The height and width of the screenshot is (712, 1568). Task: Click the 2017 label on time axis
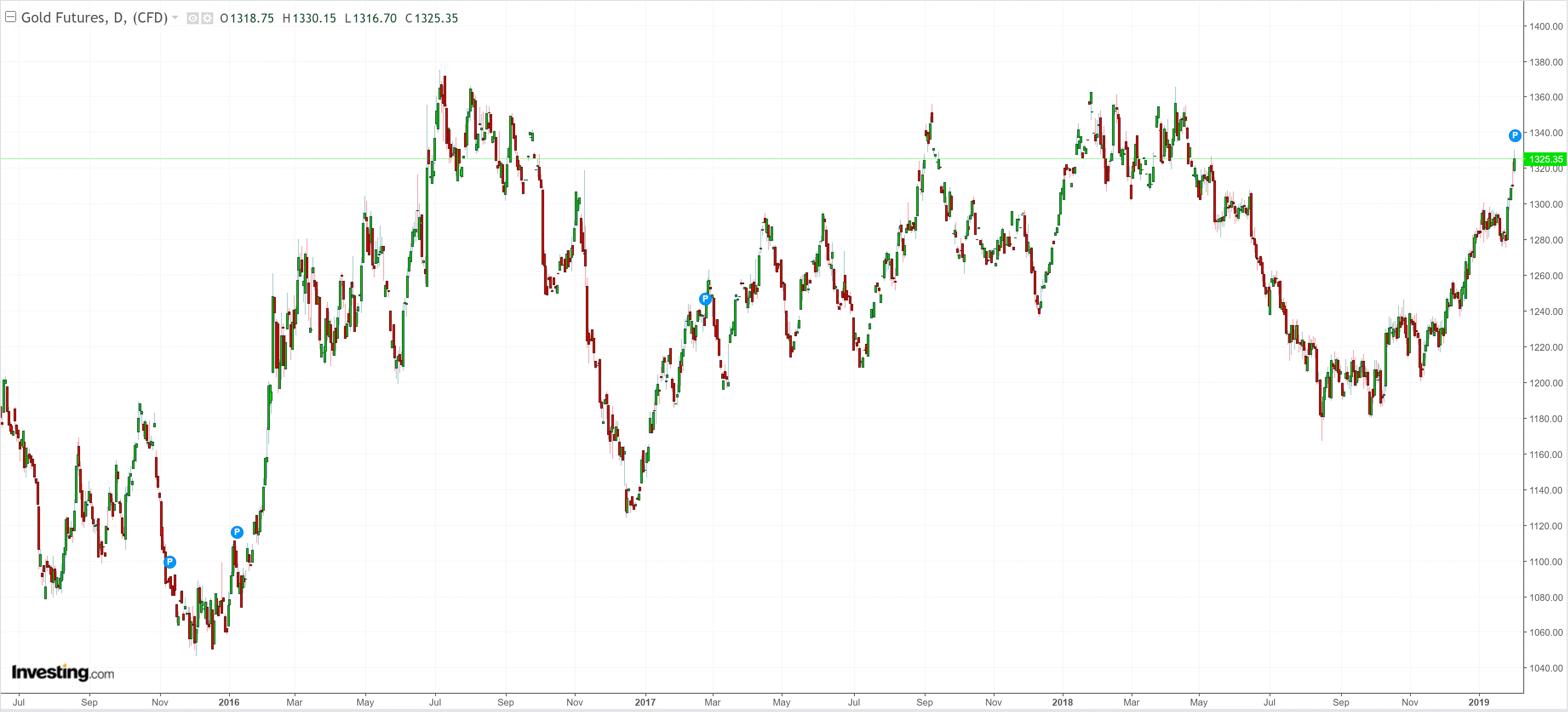tap(645, 702)
